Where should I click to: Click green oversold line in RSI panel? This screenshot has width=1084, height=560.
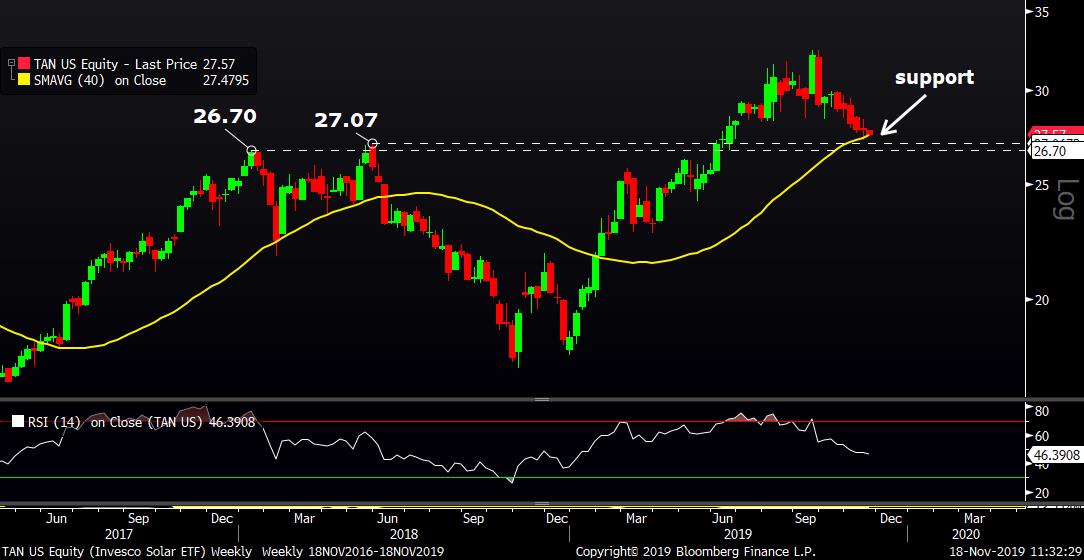[x=512, y=477]
